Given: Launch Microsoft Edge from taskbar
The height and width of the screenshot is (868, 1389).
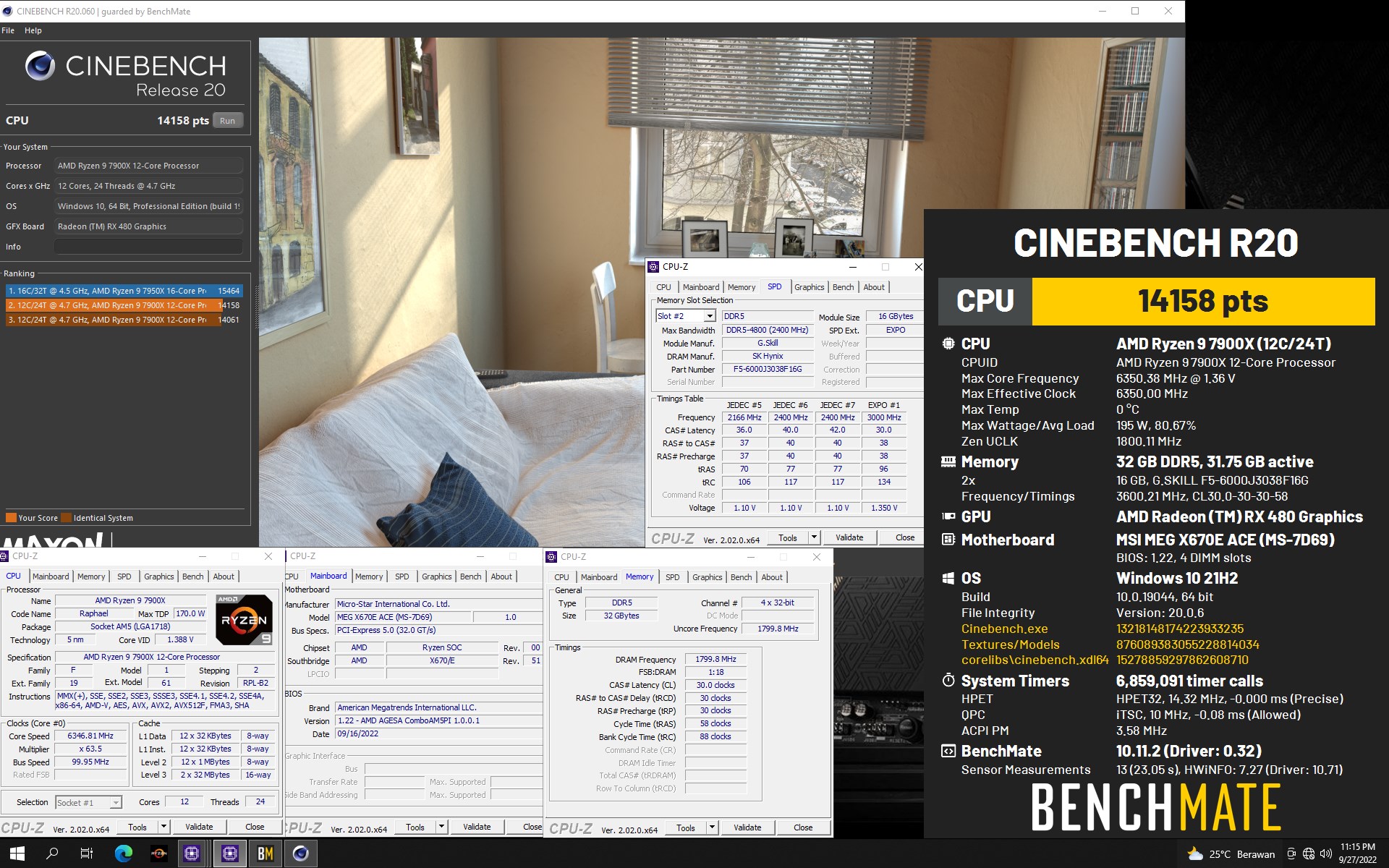Looking at the screenshot, I should coord(124,854).
